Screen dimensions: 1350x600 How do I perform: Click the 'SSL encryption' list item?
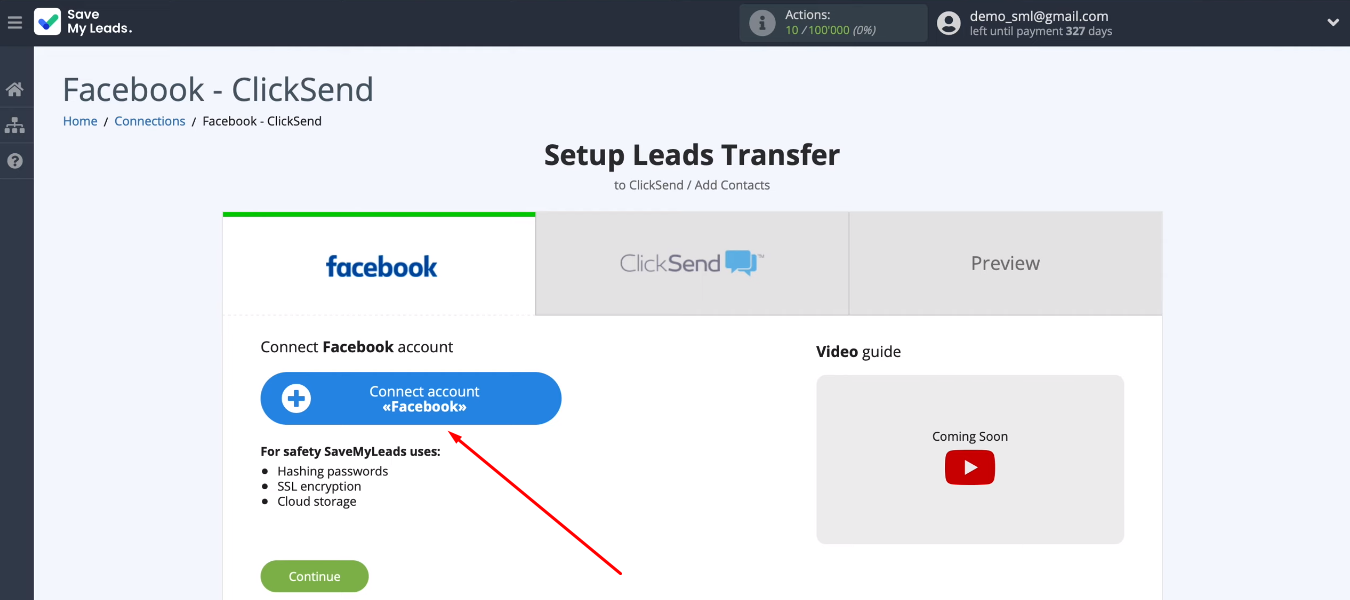tap(319, 486)
